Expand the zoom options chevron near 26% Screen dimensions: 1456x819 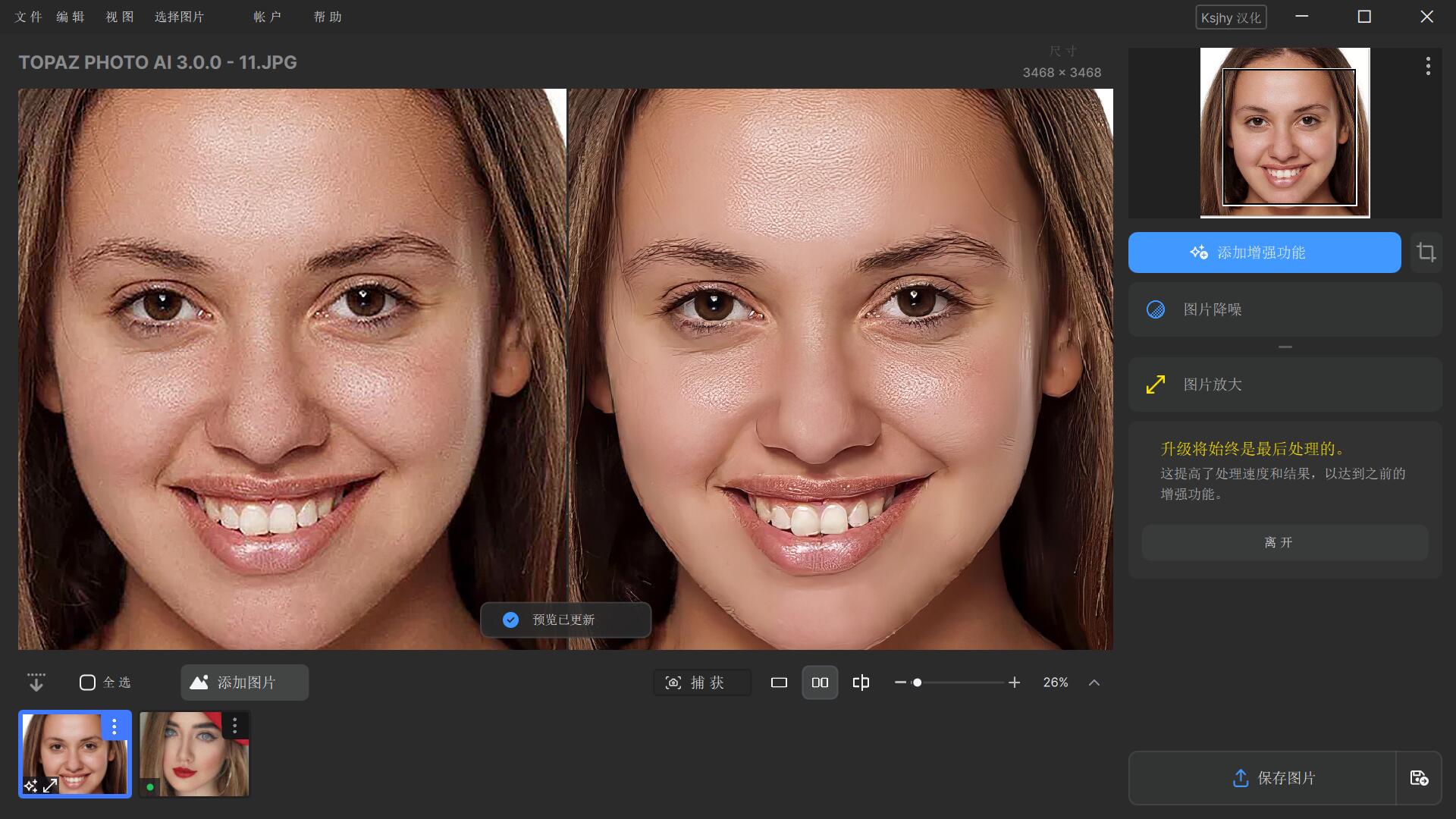click(1094, 682)
